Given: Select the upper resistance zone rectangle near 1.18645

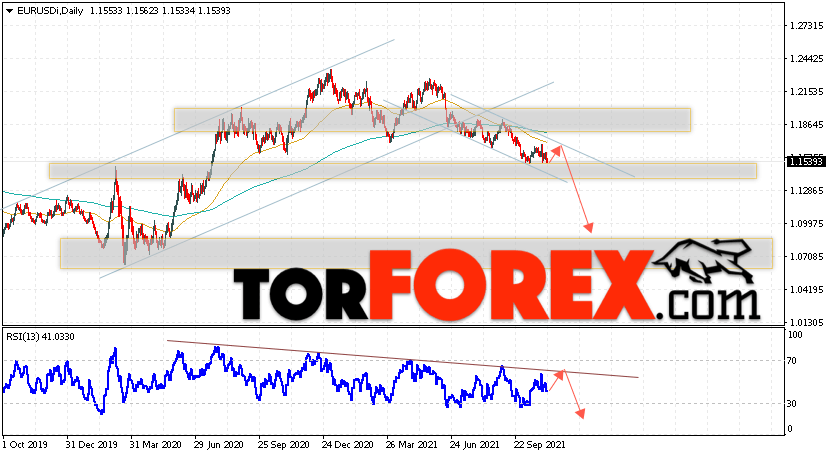Looking at the screenshot, I should click(x=432, y=120).
